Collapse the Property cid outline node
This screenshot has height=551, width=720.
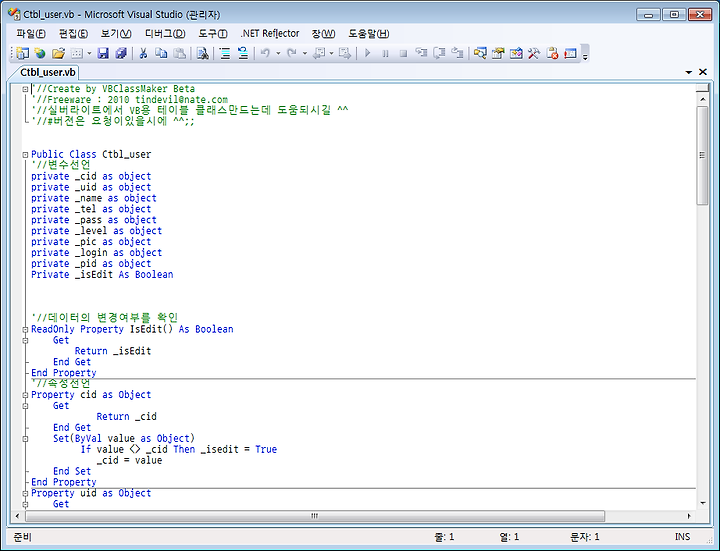(x=25, y=395)
